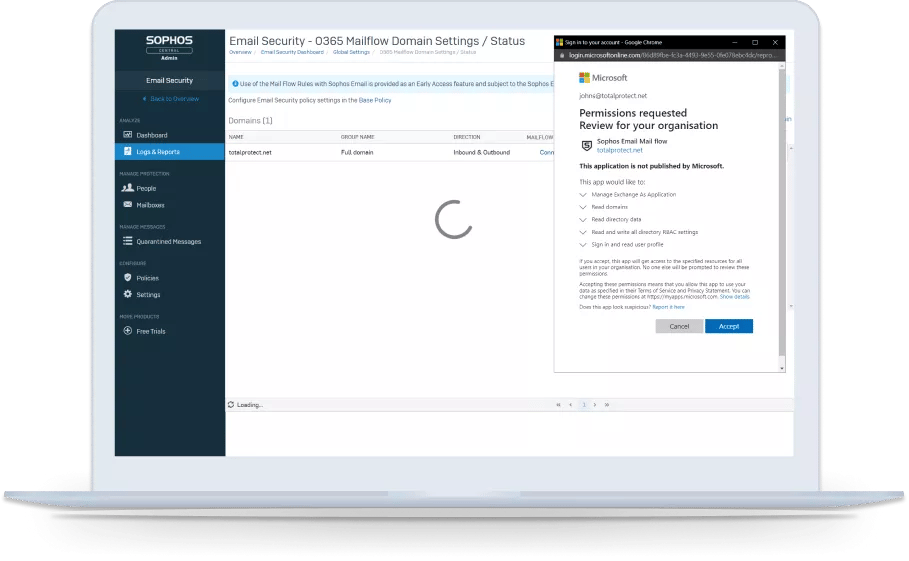Click the Cancel button in Microsoft popup
The height and width of the screenshot is (561, 909).
(679, 326)
